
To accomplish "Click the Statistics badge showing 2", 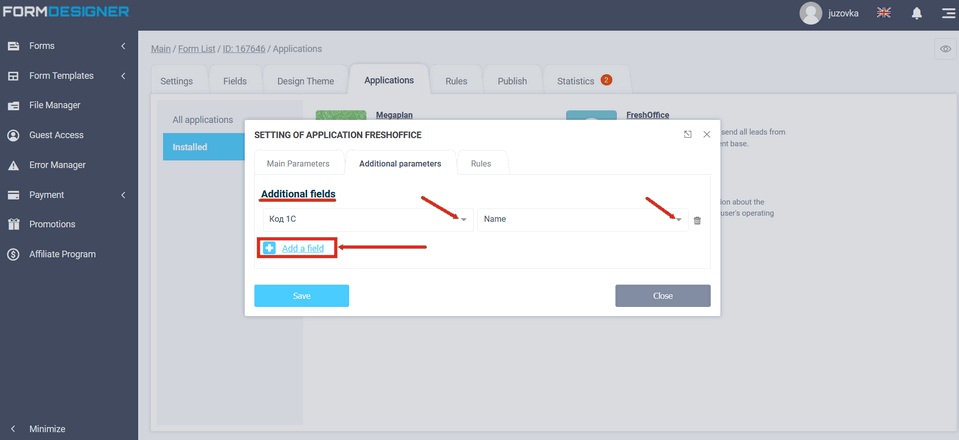I will point(606,80).
